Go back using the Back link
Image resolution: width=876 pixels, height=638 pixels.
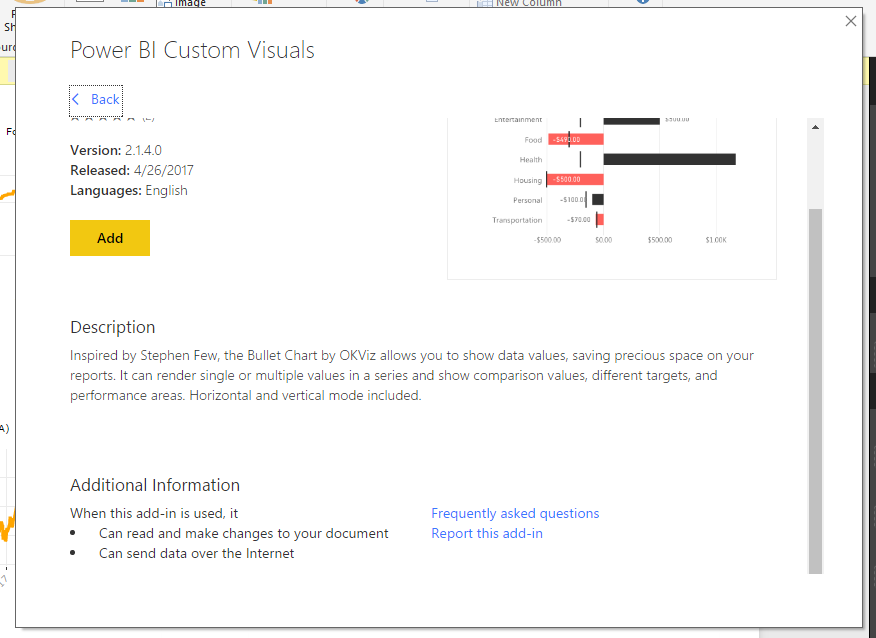pos(96,100)
